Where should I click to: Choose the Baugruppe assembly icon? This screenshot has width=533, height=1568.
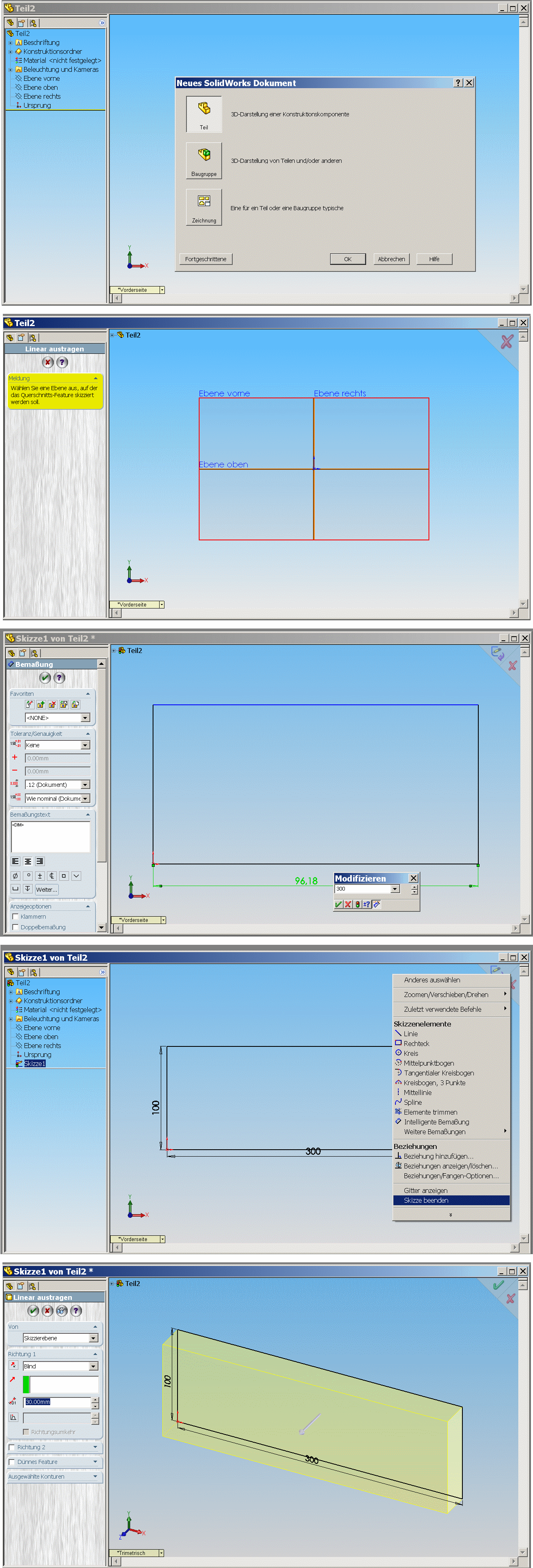click(x=204, y=160)
